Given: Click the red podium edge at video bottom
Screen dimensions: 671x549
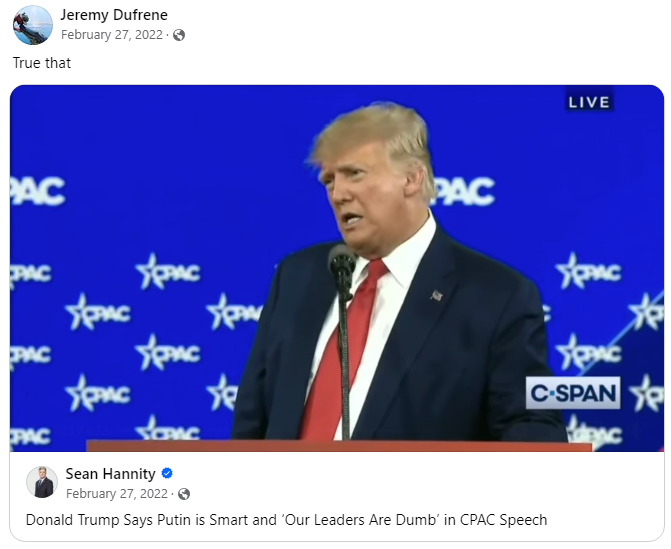Looking at the screenshot, I should point(339,446).
